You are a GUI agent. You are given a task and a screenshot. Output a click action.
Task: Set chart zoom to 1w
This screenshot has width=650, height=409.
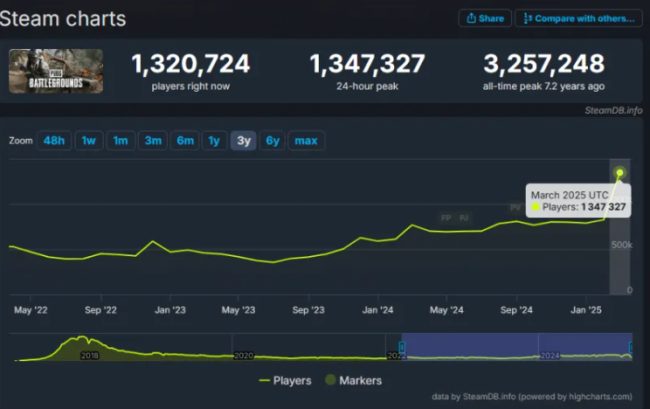click(88, 140)
